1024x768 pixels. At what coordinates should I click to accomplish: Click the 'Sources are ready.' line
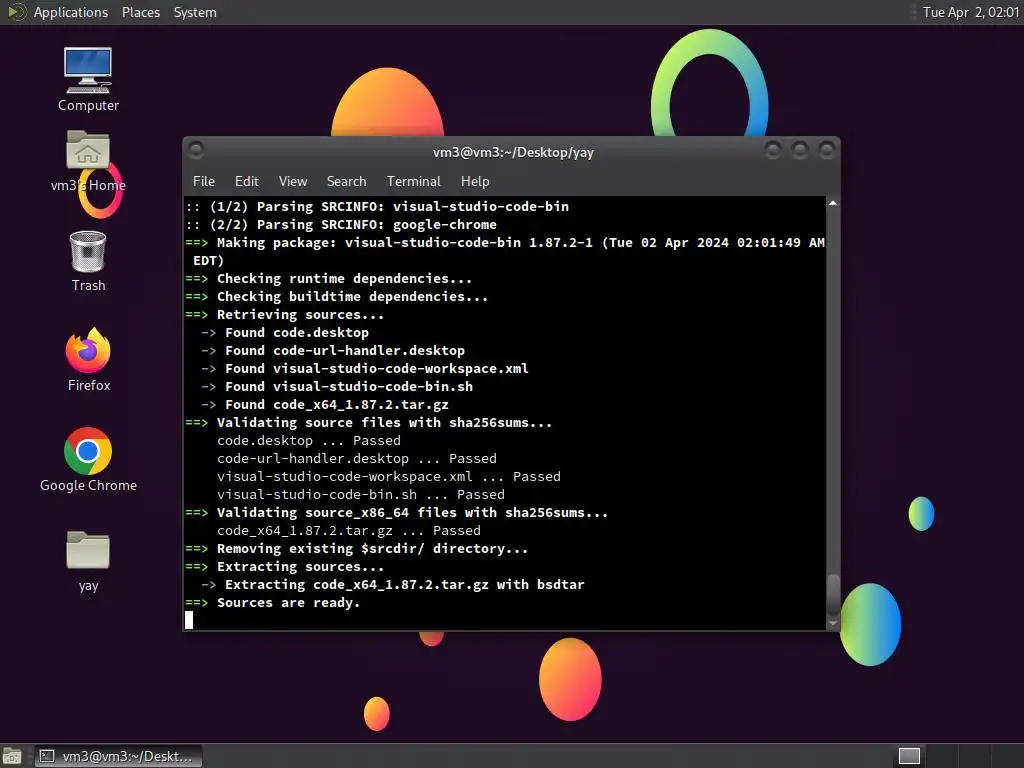point(273,603)
